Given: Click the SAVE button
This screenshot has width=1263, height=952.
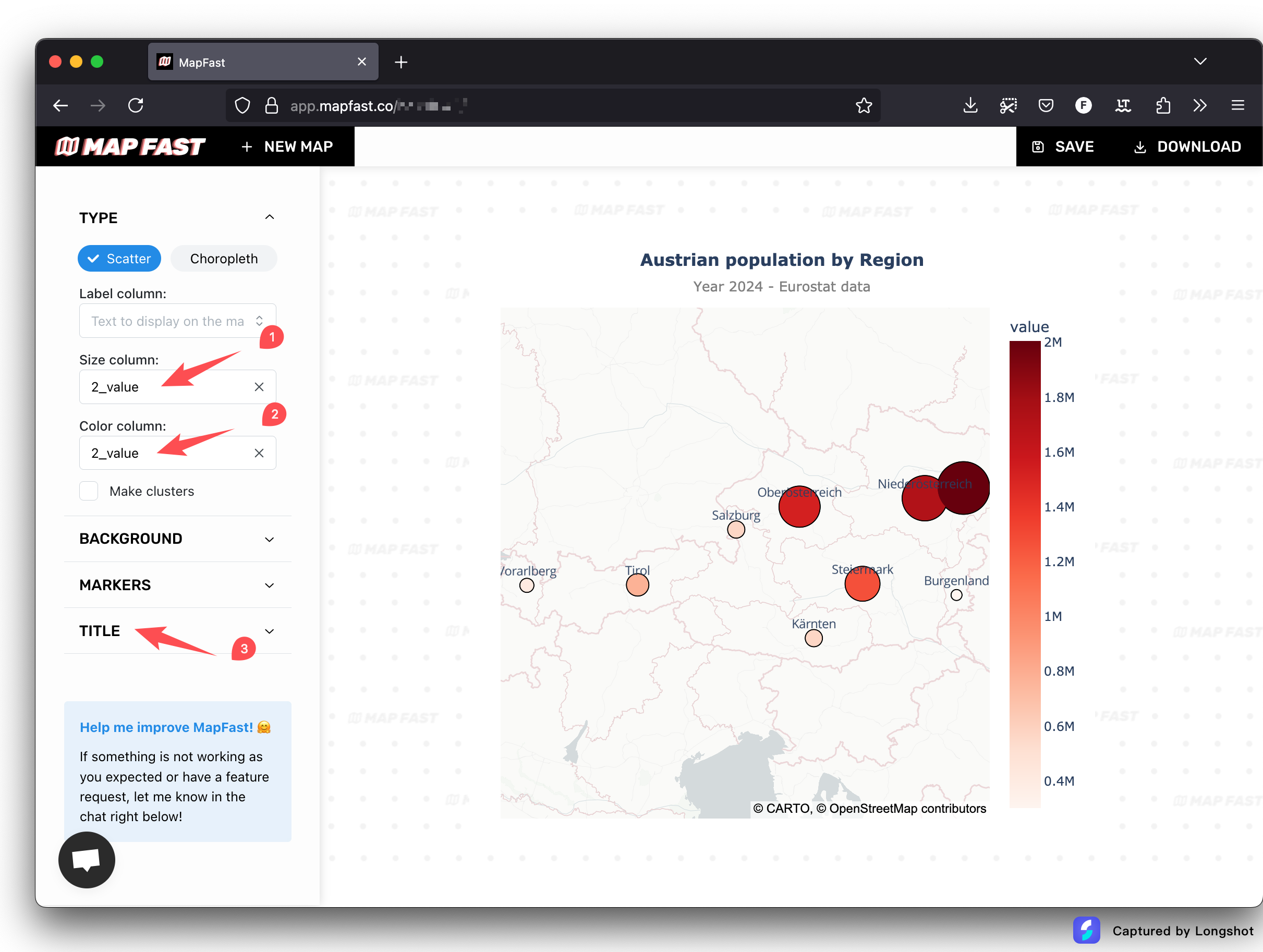Looking at the screenshot, I should pyautogui.click(x=1063, y=147).
